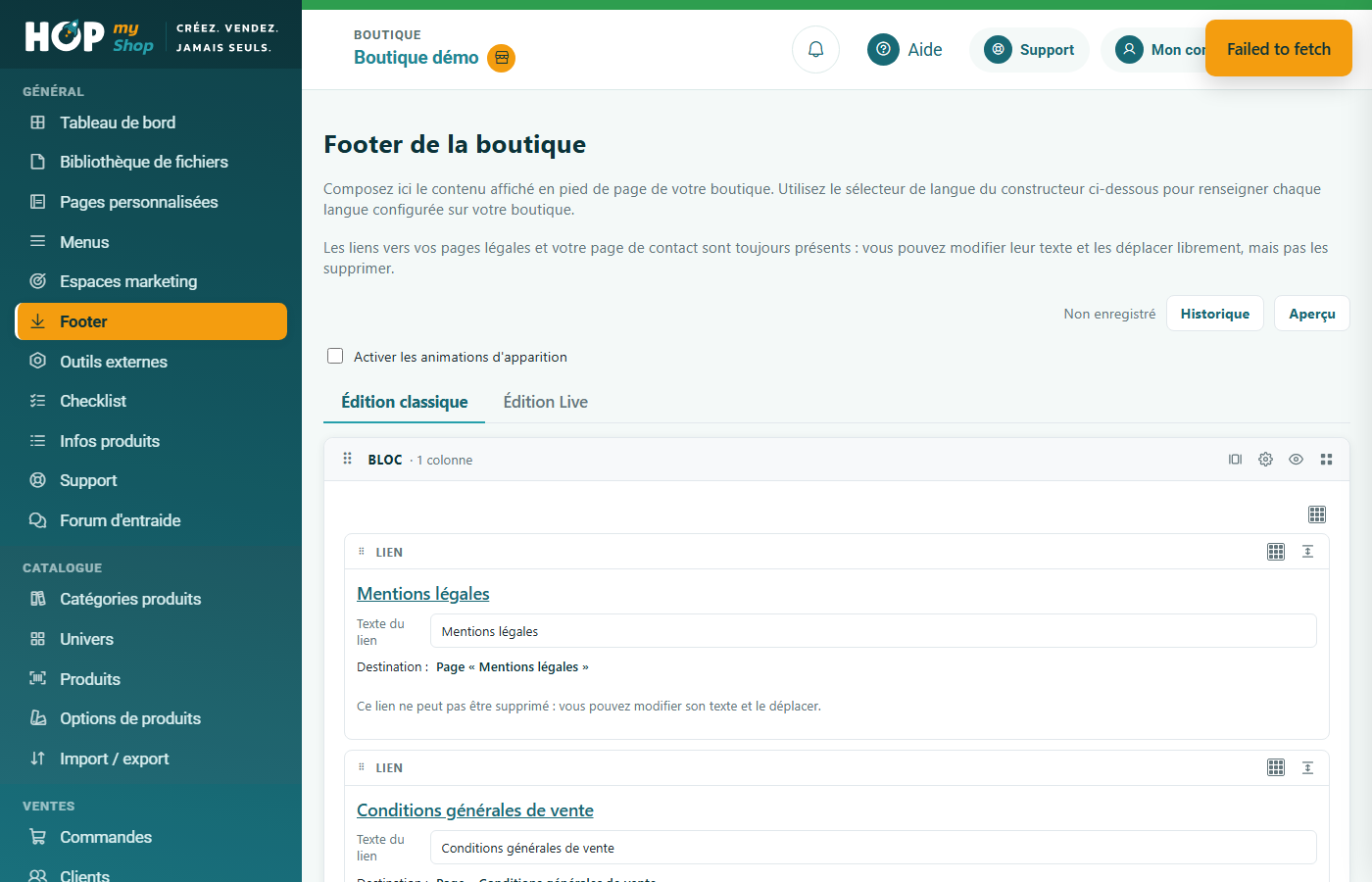The width and height of the screenshot is (1372, 882).
Task: Open Checklist in the sidebar
Action: point(151,401)
